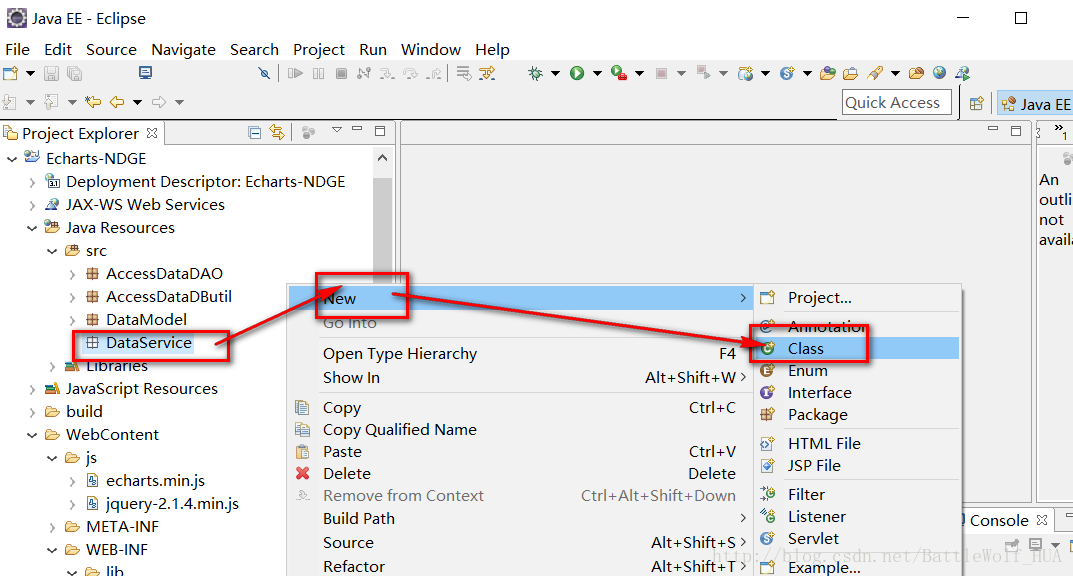The width and height of the screenshot is (1073, 576).
Task: Click the Forward navigation arrow icon
Action: 159,102
